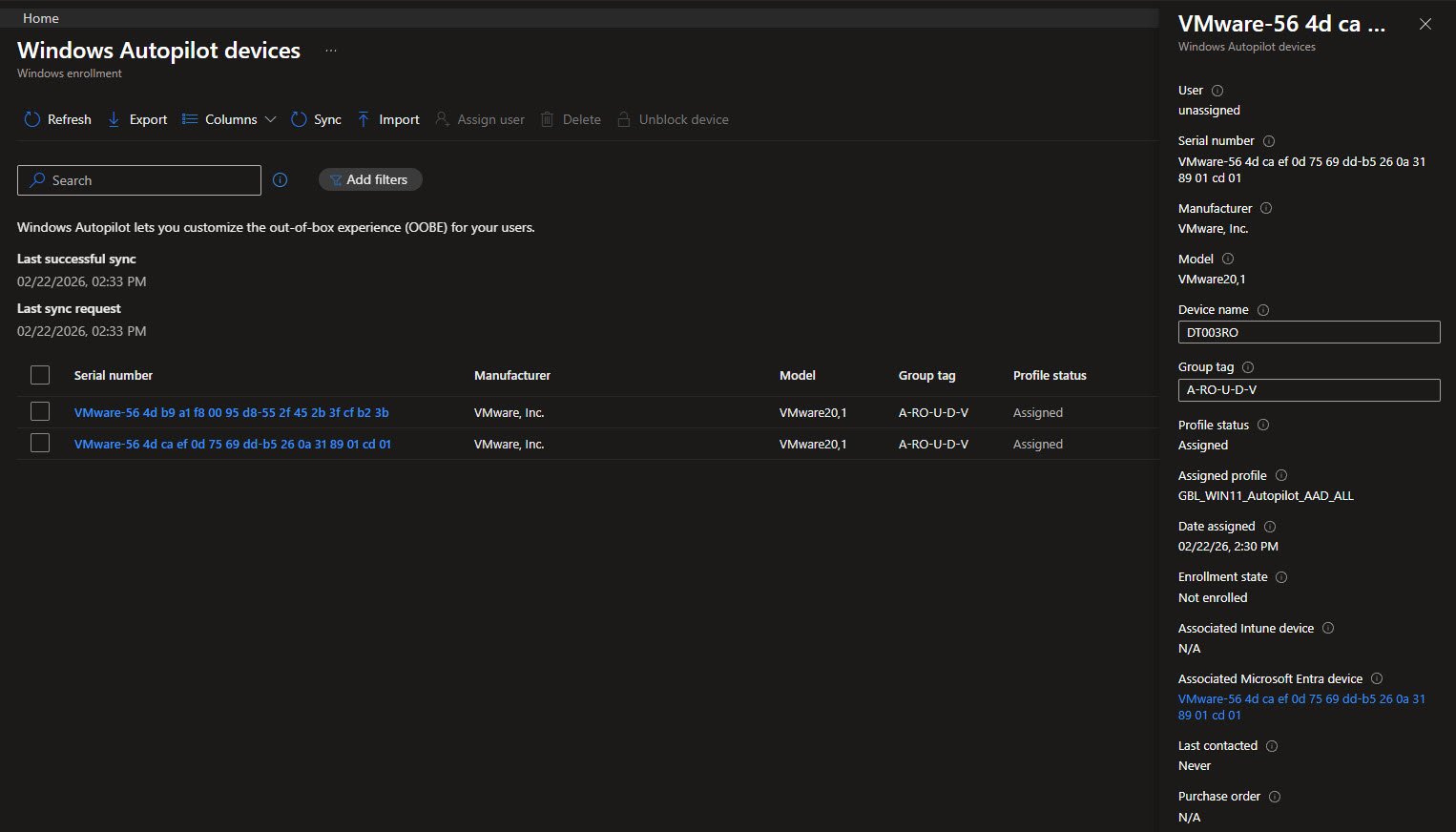
Task: Click the info icon next to Serial number
Action: click(x=1269, y=141)
